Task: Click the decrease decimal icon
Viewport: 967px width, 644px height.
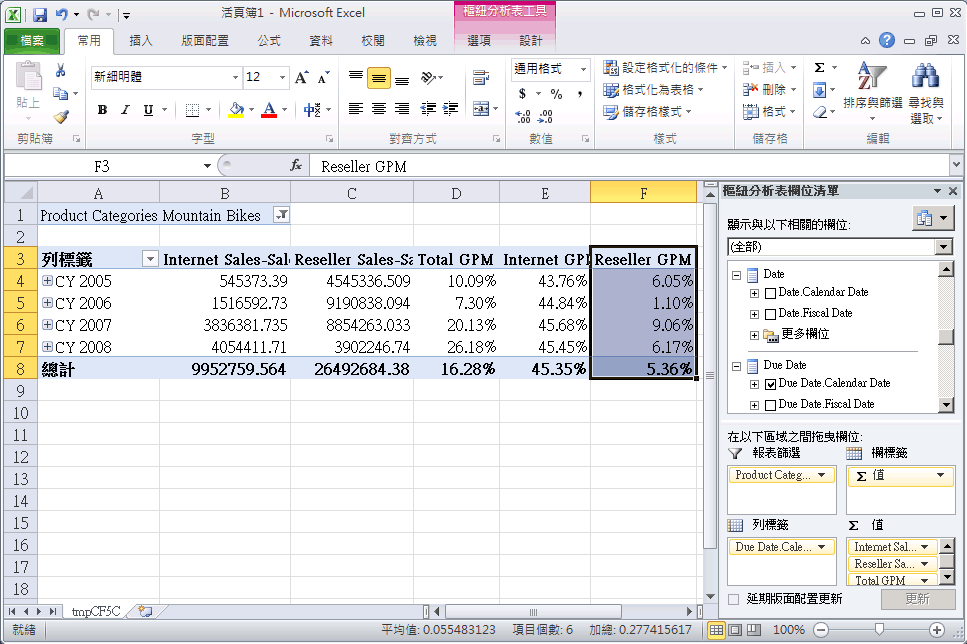Action: [546, 116]
